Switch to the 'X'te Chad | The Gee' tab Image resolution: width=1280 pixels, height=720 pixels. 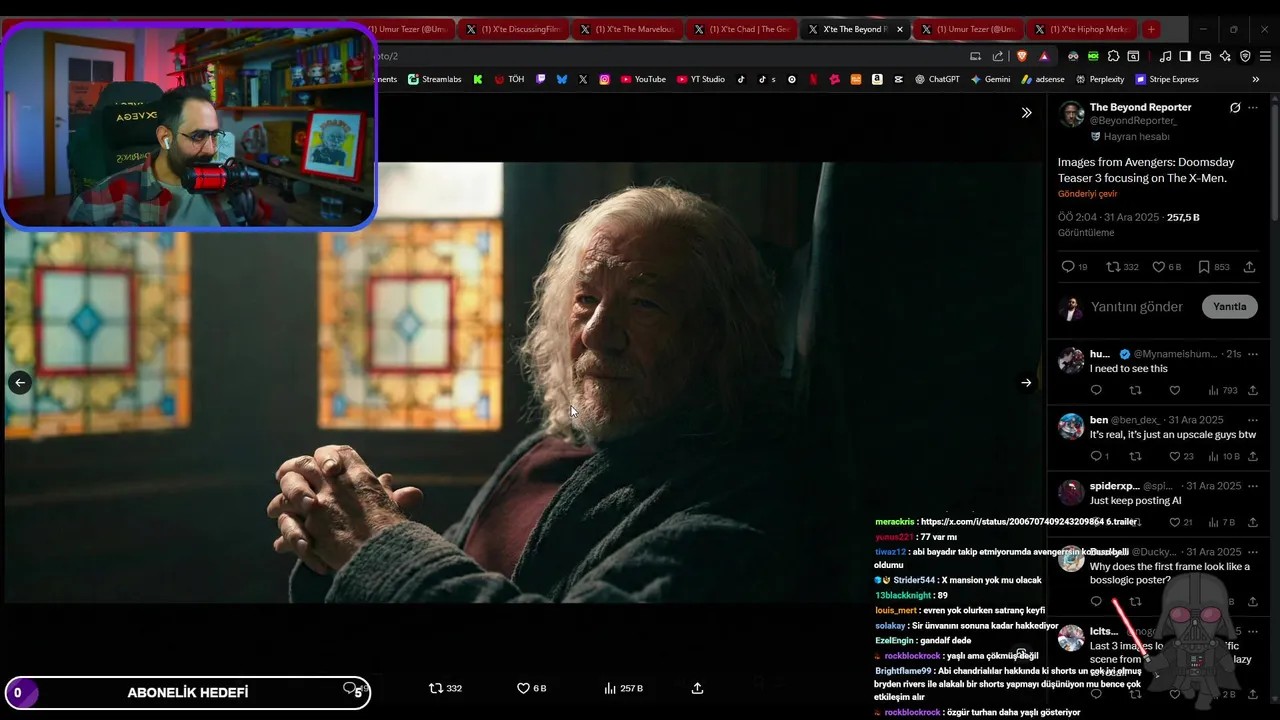click(x=741, y=29)
